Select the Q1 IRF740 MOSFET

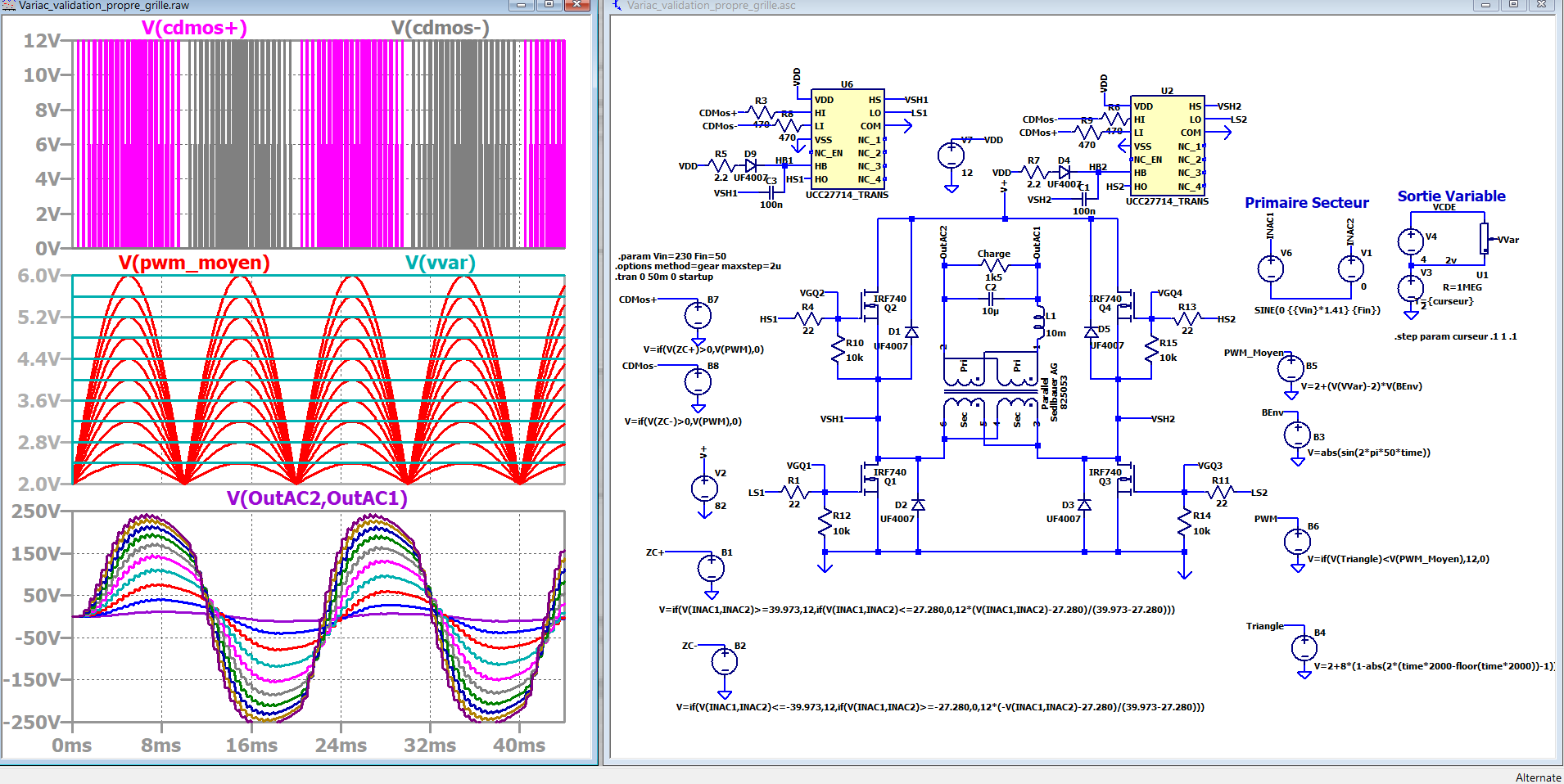tap(870, 480)
